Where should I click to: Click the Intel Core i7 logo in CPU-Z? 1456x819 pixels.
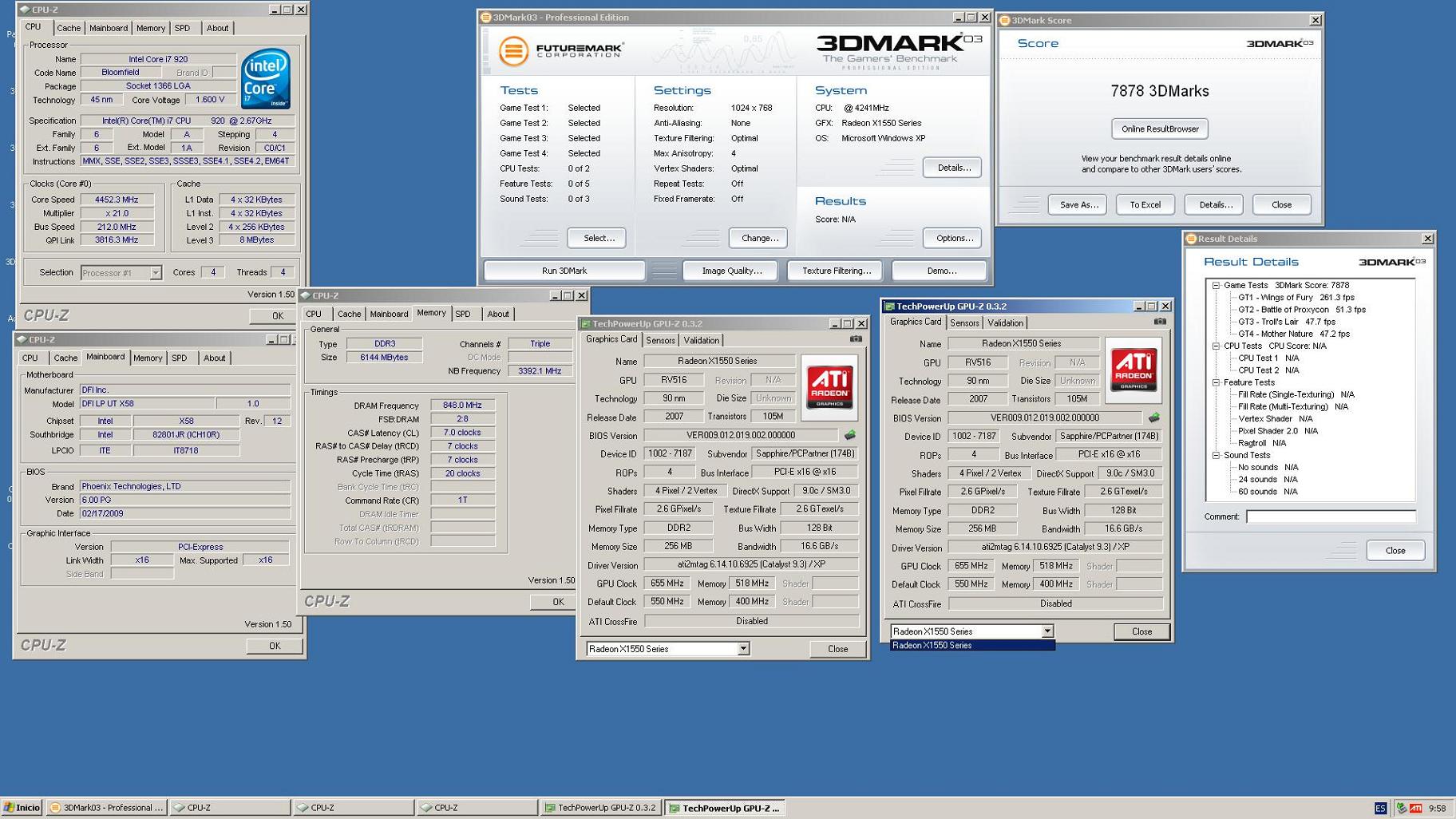(x=266, y=80)
